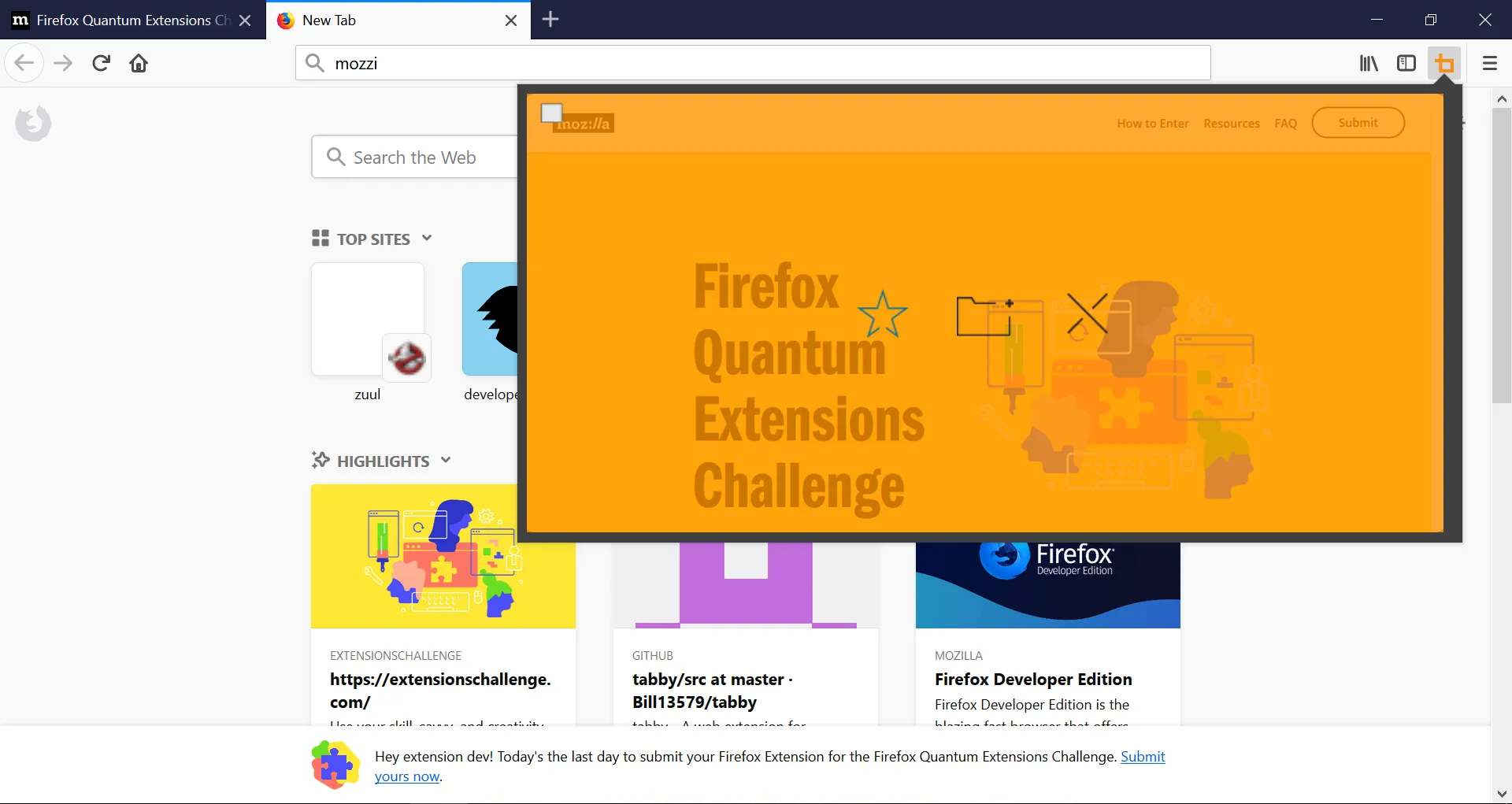Click the Firefox logo on the new tab page
1512x804 pixels.
click(34, 123)
